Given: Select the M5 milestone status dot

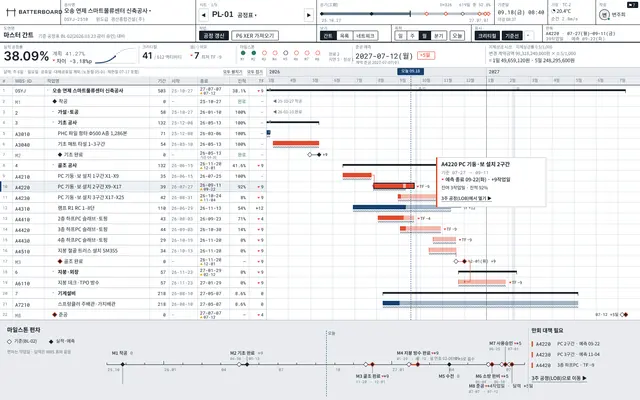Looking at the screenshot, I should [286, 53].
